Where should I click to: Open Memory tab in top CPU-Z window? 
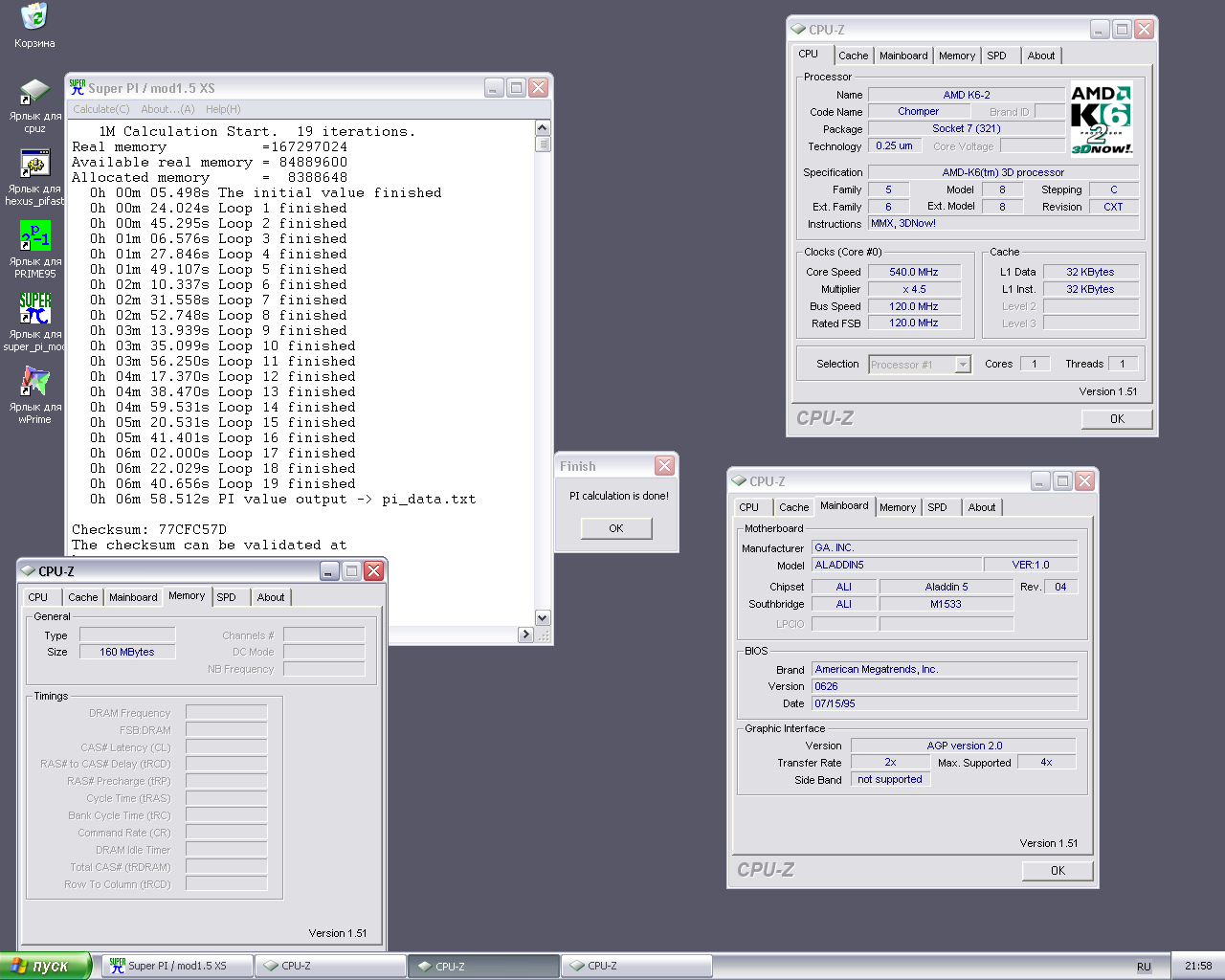click(x=957, y=56)
